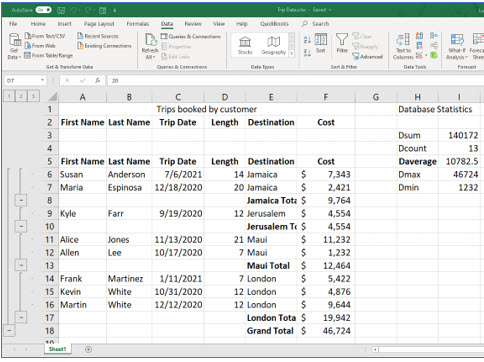
Task: Select the Sheet1 tab
Action: 57,349
